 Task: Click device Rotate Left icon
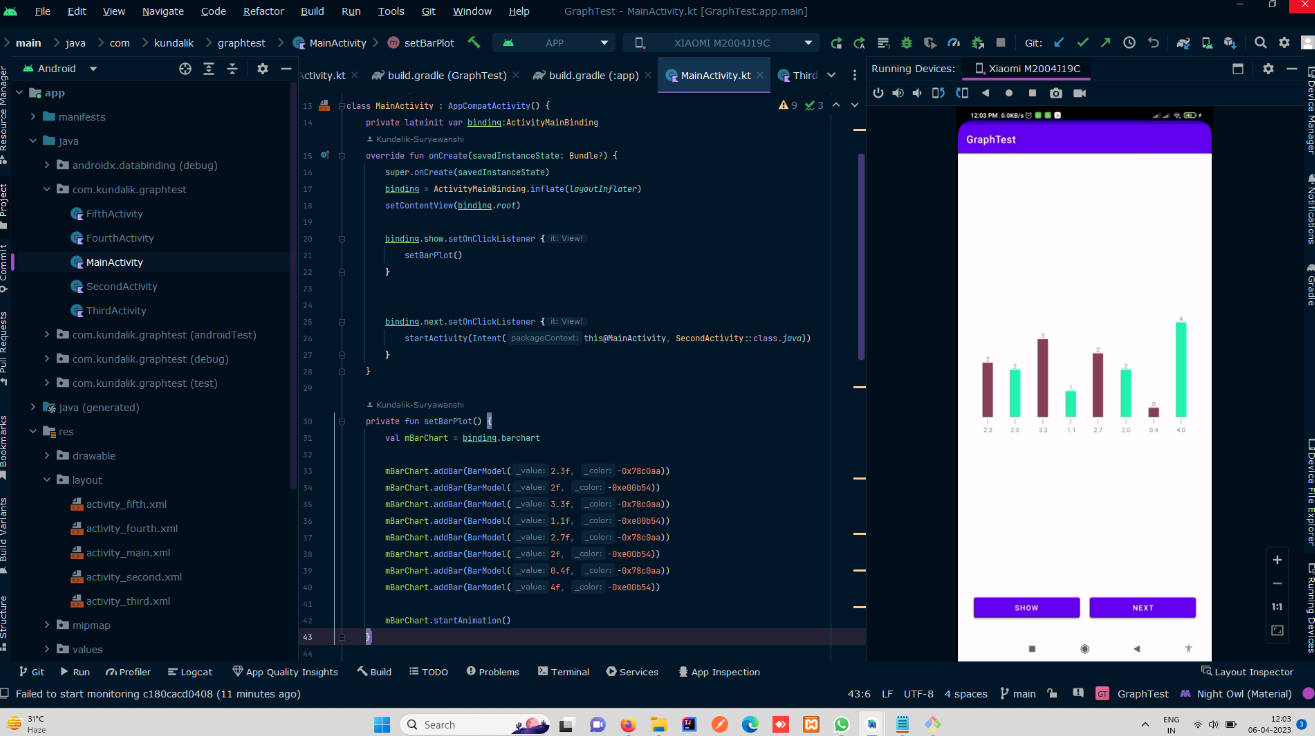(939, 93)
